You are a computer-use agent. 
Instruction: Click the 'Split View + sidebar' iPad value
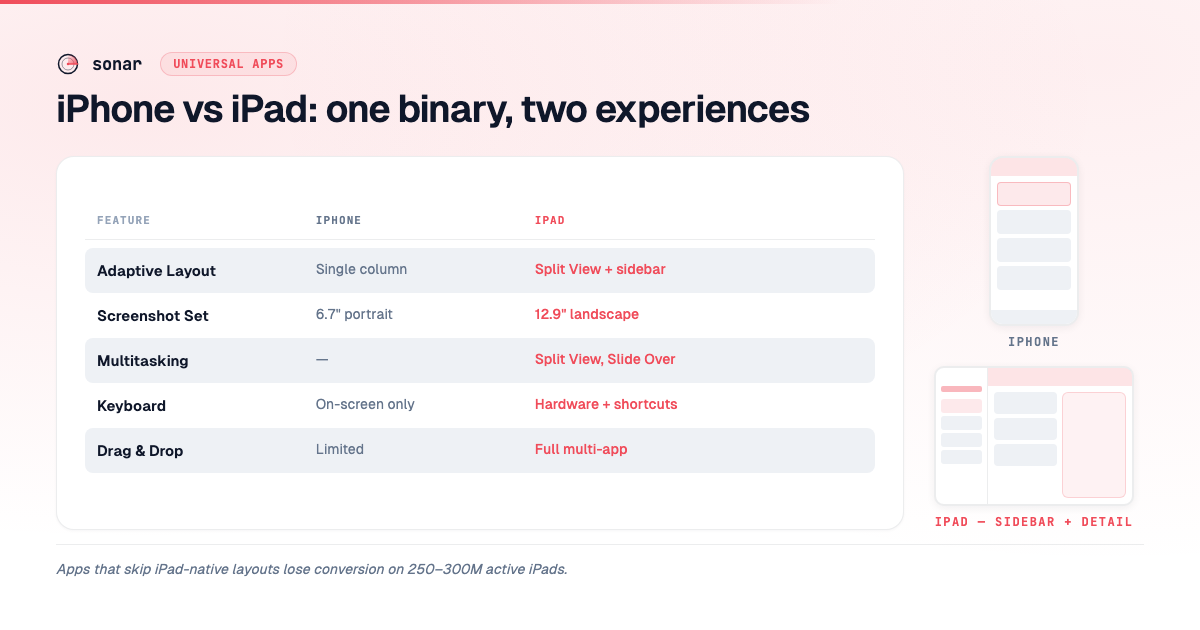(600, 270)
